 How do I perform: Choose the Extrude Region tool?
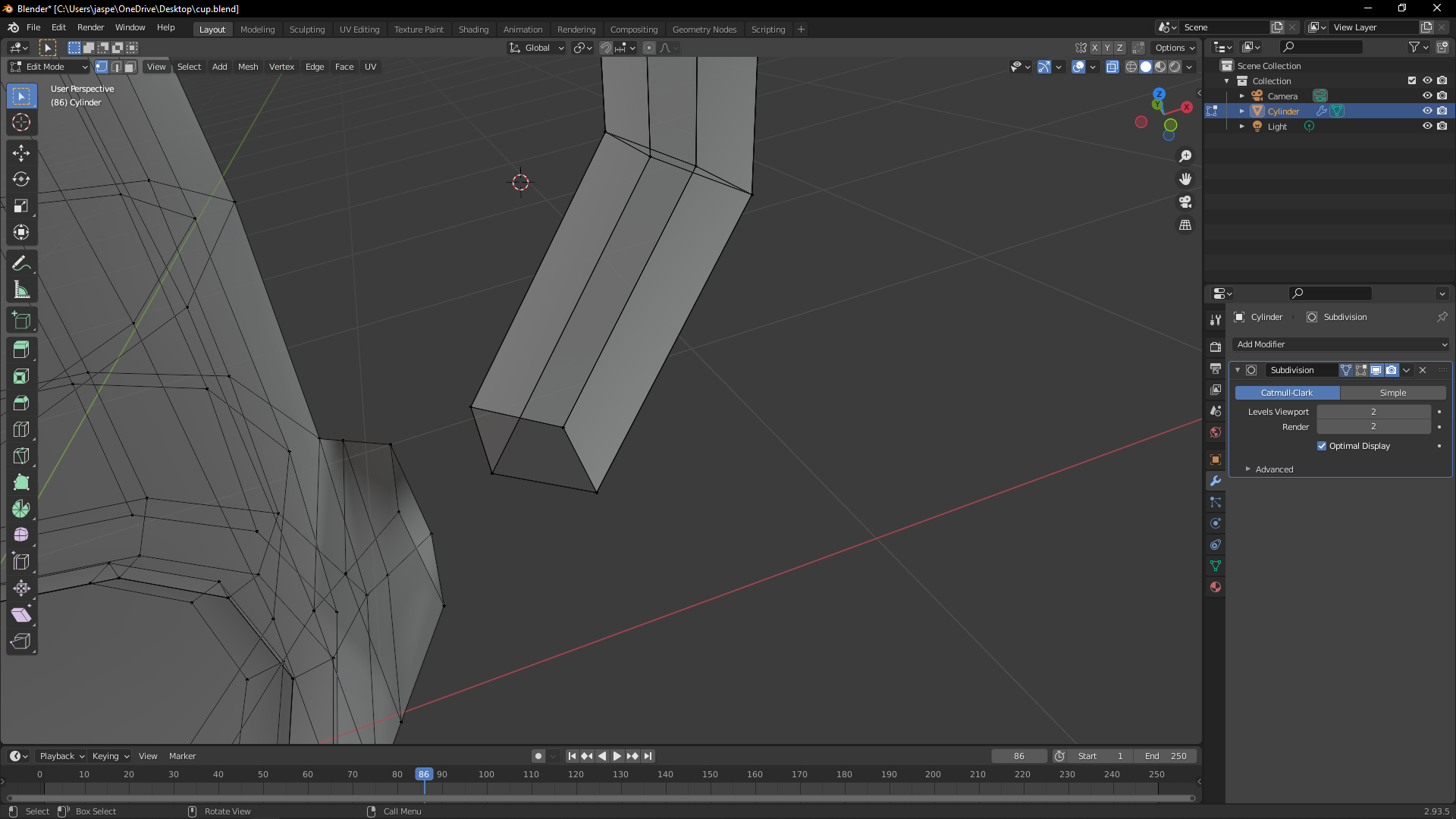click(21, 350)
